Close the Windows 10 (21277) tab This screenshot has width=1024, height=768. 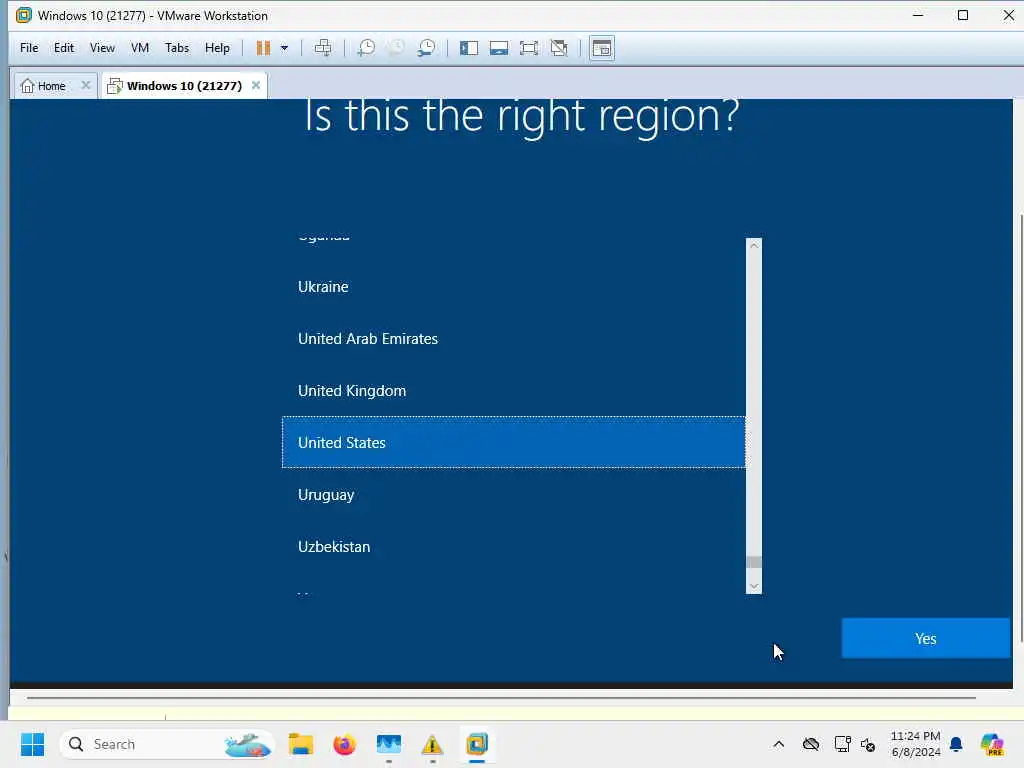click(x=256, y=85)
